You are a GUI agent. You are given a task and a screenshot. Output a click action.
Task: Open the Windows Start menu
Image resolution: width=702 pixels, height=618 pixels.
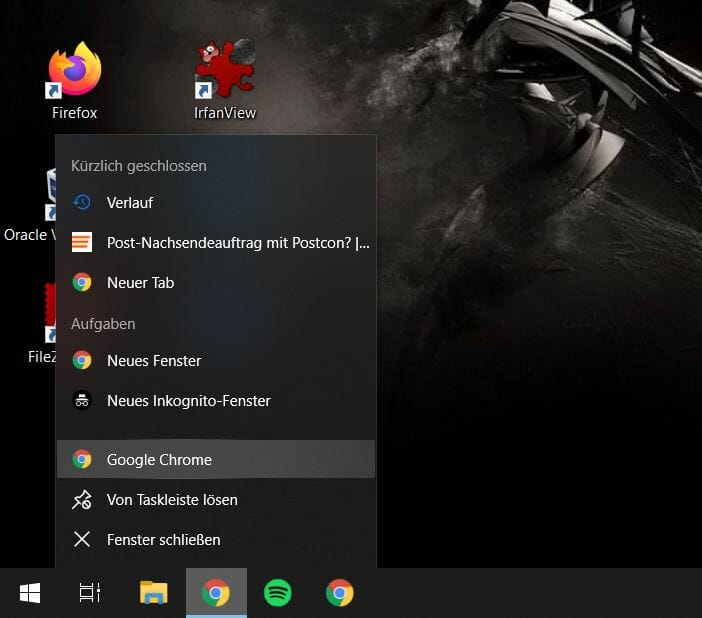30,593
